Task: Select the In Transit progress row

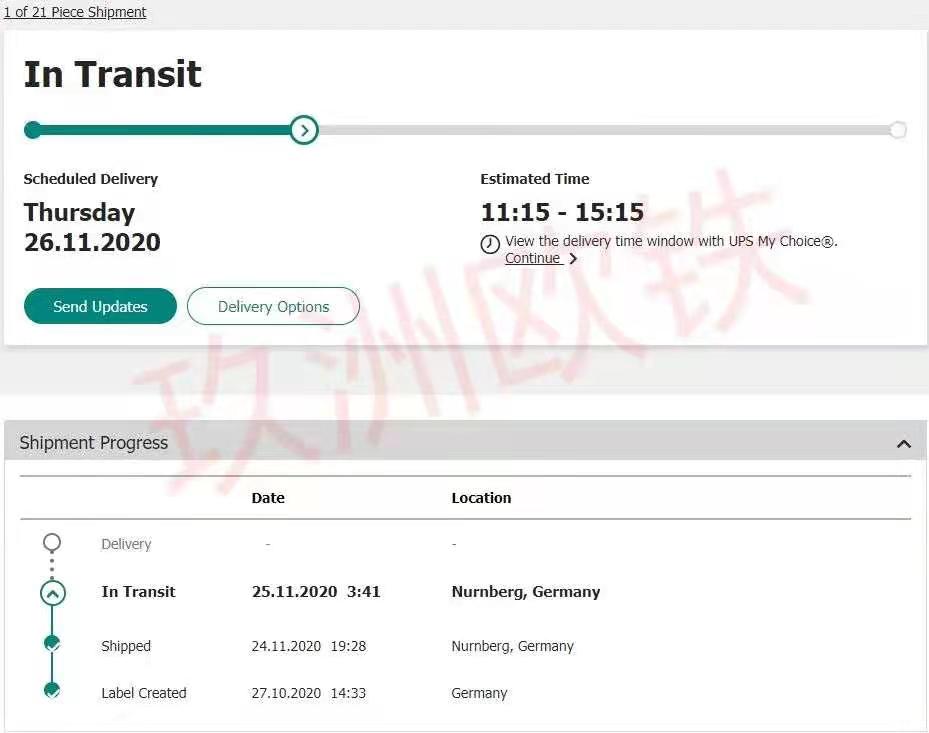Action: [138, 592]
